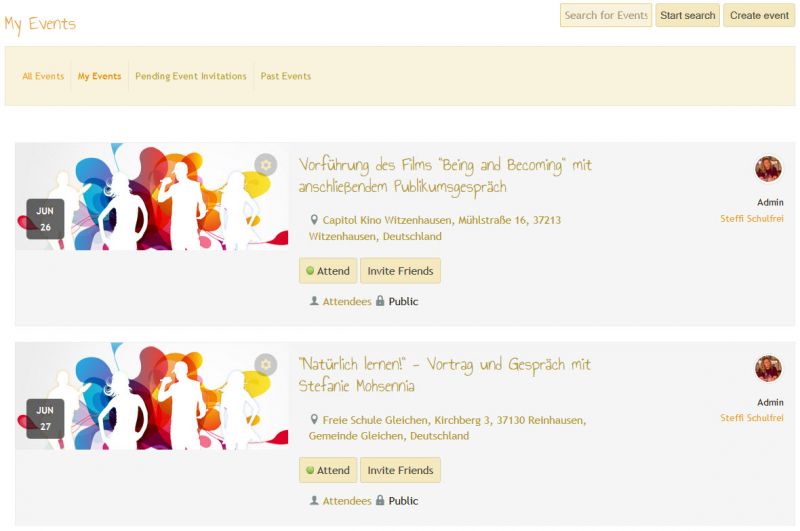The width and height of the screenshot is (800, 531).
Task: Click location pin icon for Capitol Kino Witzenhausen
Action: [314, 220]
